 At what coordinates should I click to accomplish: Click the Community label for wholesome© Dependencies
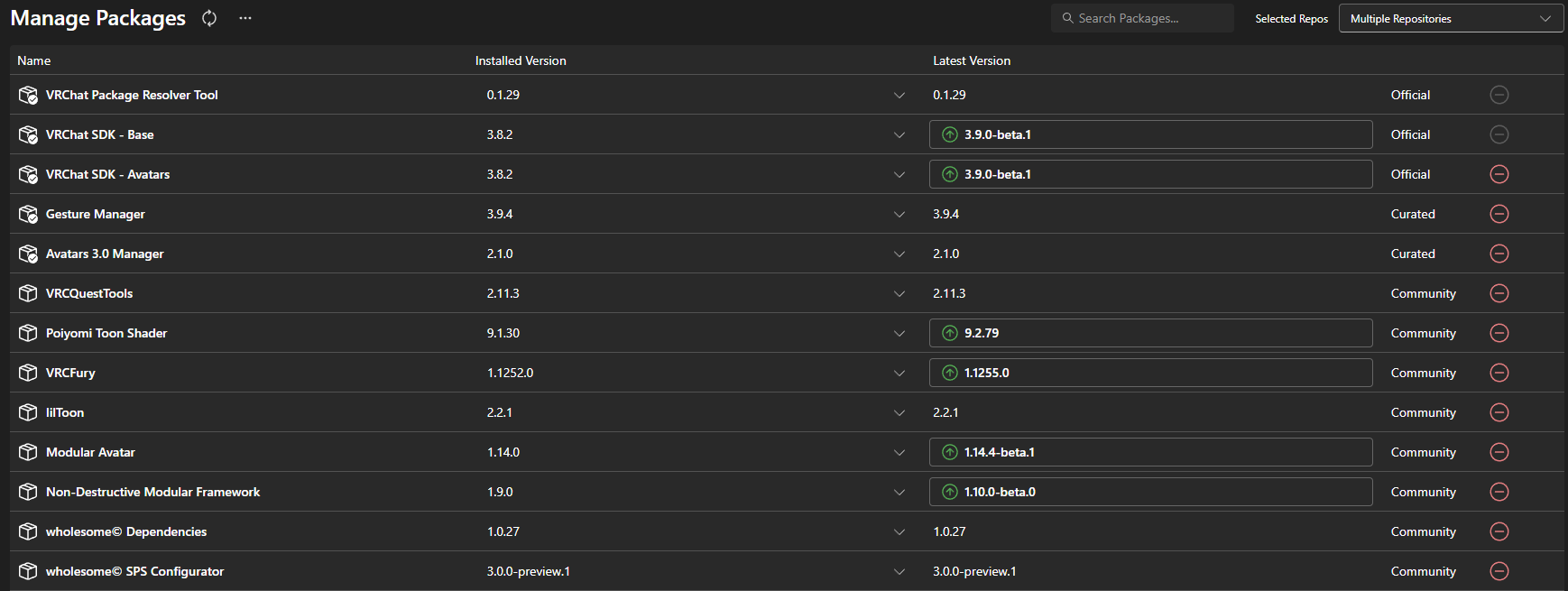click(x=1424, y=531)
